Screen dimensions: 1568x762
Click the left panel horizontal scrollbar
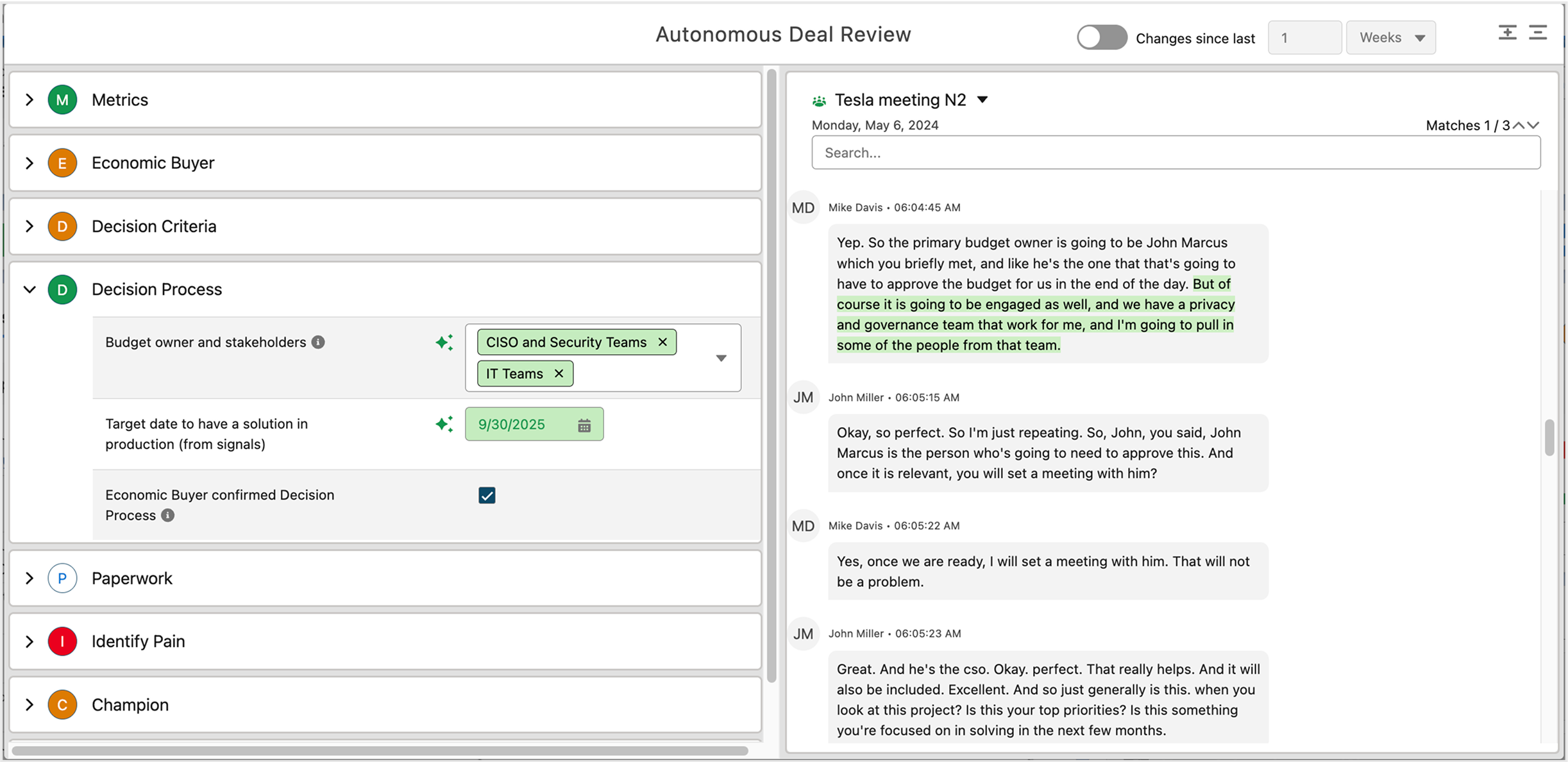[380, 750]
